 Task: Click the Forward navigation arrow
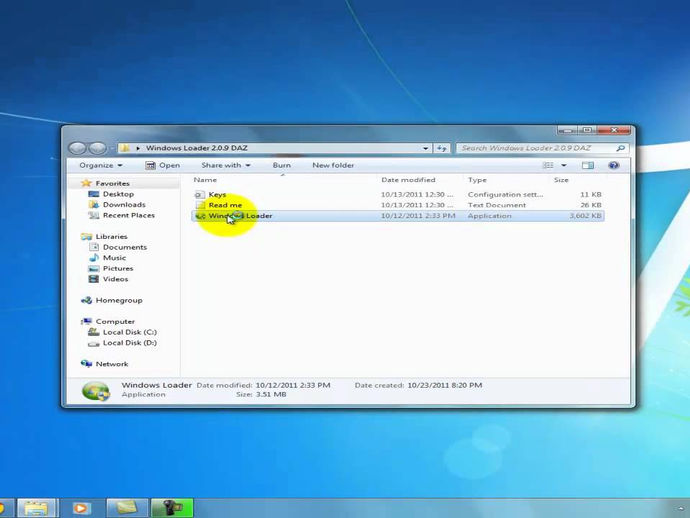point(97,148)
